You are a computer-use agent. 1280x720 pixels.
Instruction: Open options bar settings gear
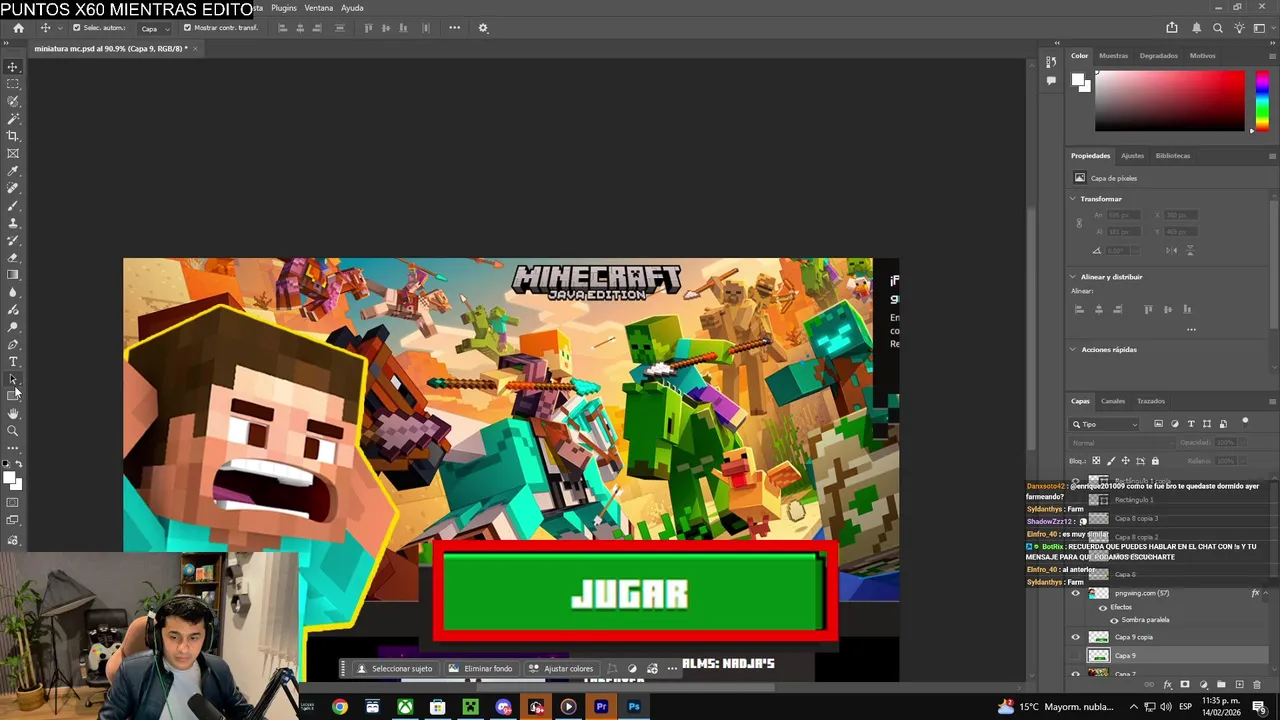point(483,28)
